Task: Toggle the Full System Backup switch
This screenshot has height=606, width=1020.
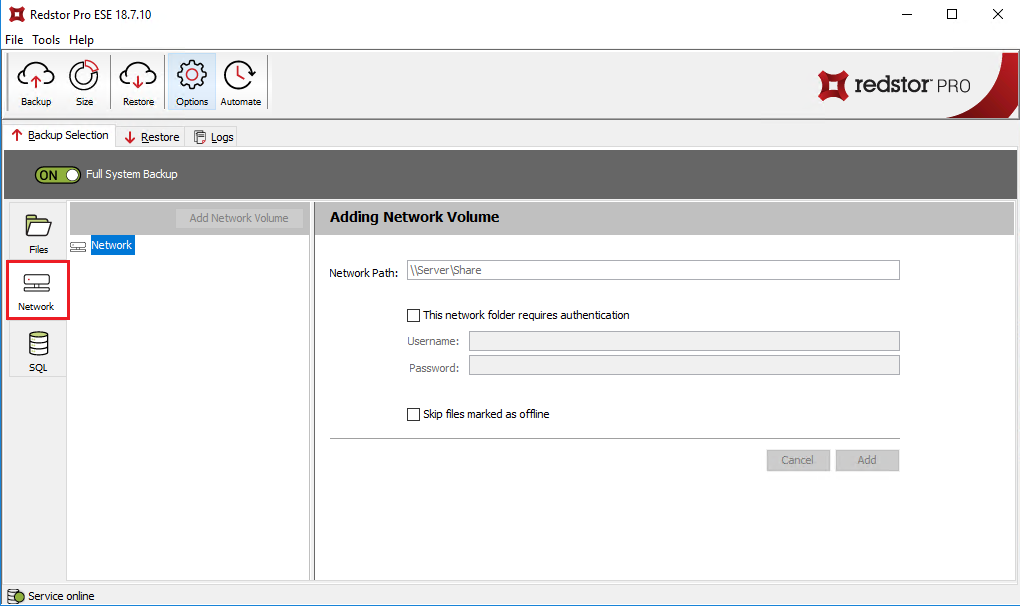Action: tap(57, 175)
